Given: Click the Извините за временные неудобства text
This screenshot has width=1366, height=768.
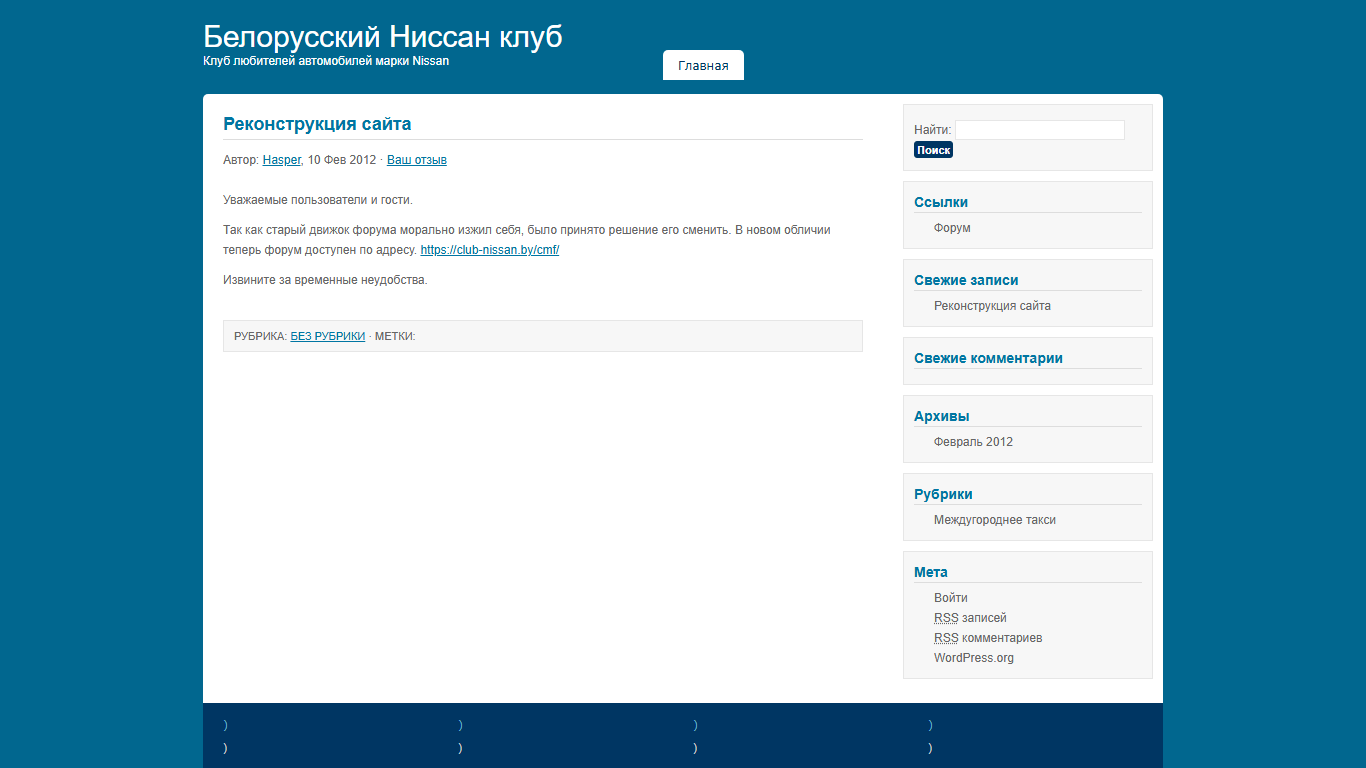Looking at the screenshot, I should [325, 280].
